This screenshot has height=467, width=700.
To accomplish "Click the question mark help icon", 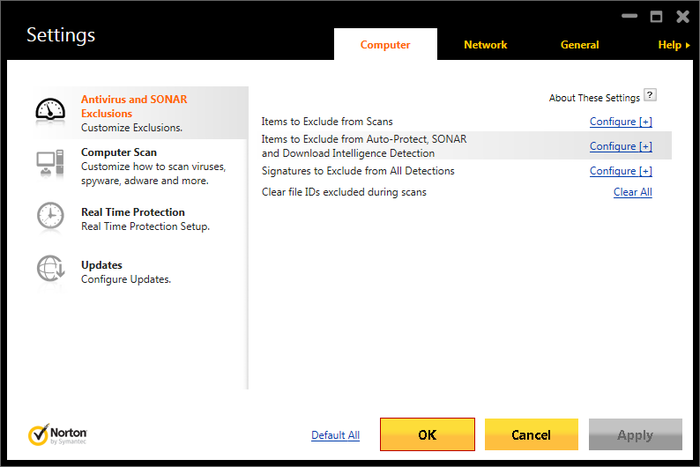I will pos(650,96).
